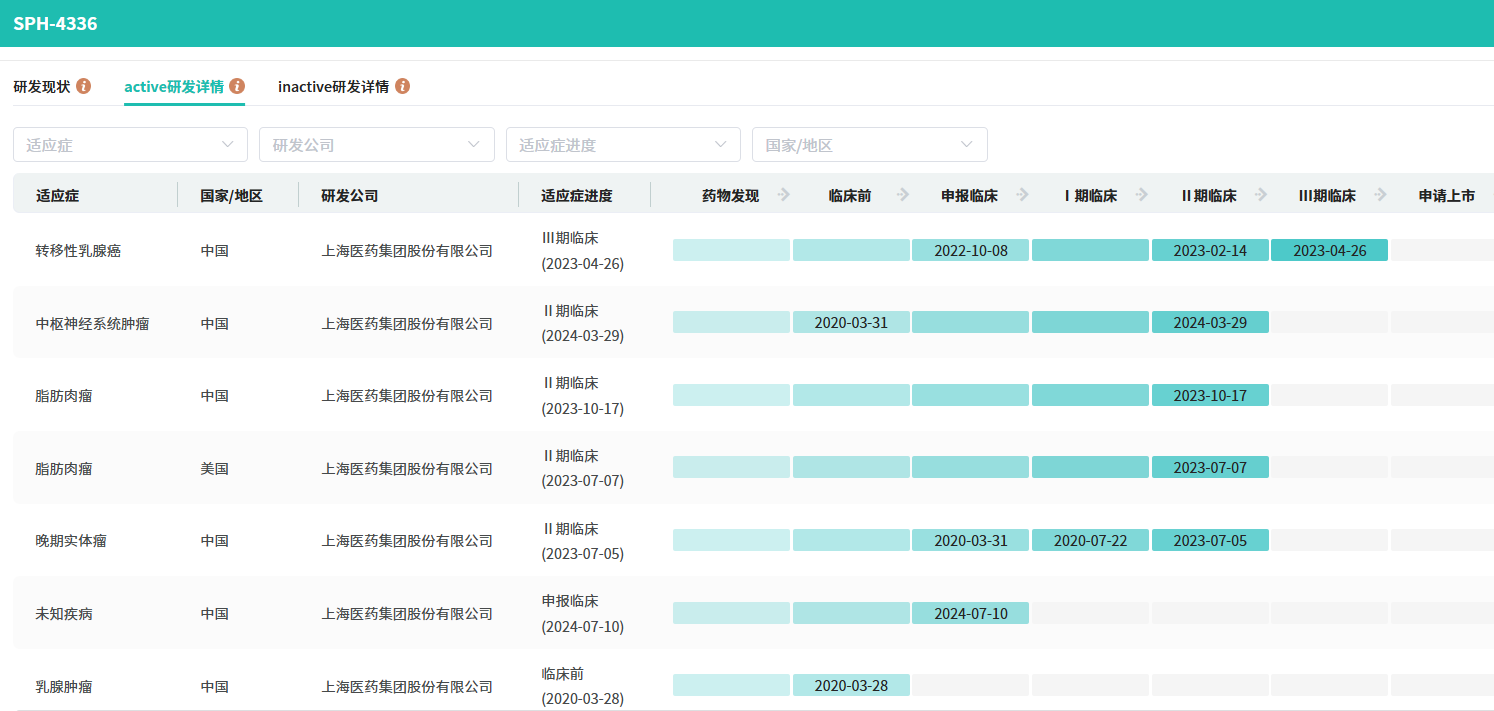Switch to the 研发现状 tab
This screenshot has height=711, width=1494.
[42, 86]
